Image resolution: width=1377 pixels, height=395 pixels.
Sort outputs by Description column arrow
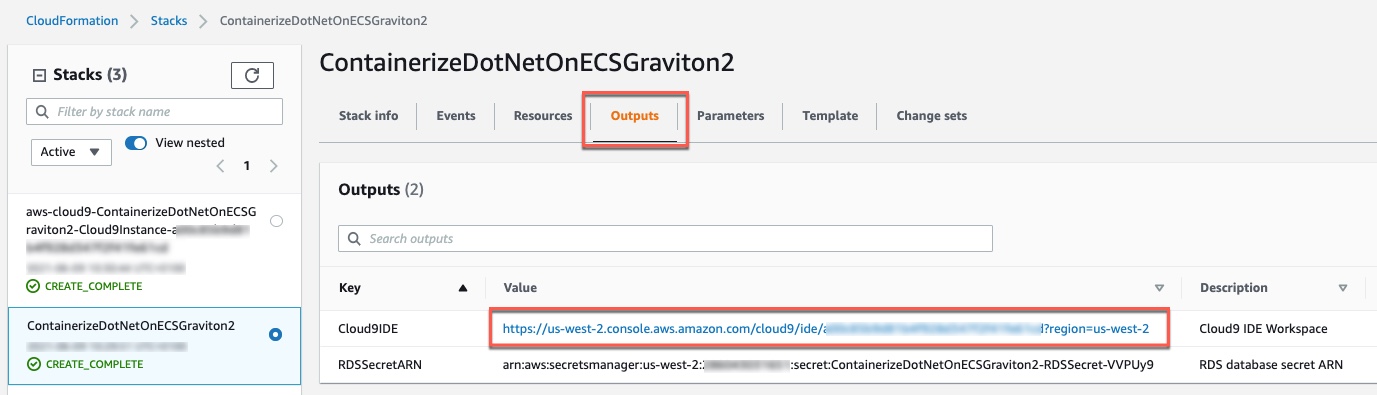click(x=1343, y=288)
